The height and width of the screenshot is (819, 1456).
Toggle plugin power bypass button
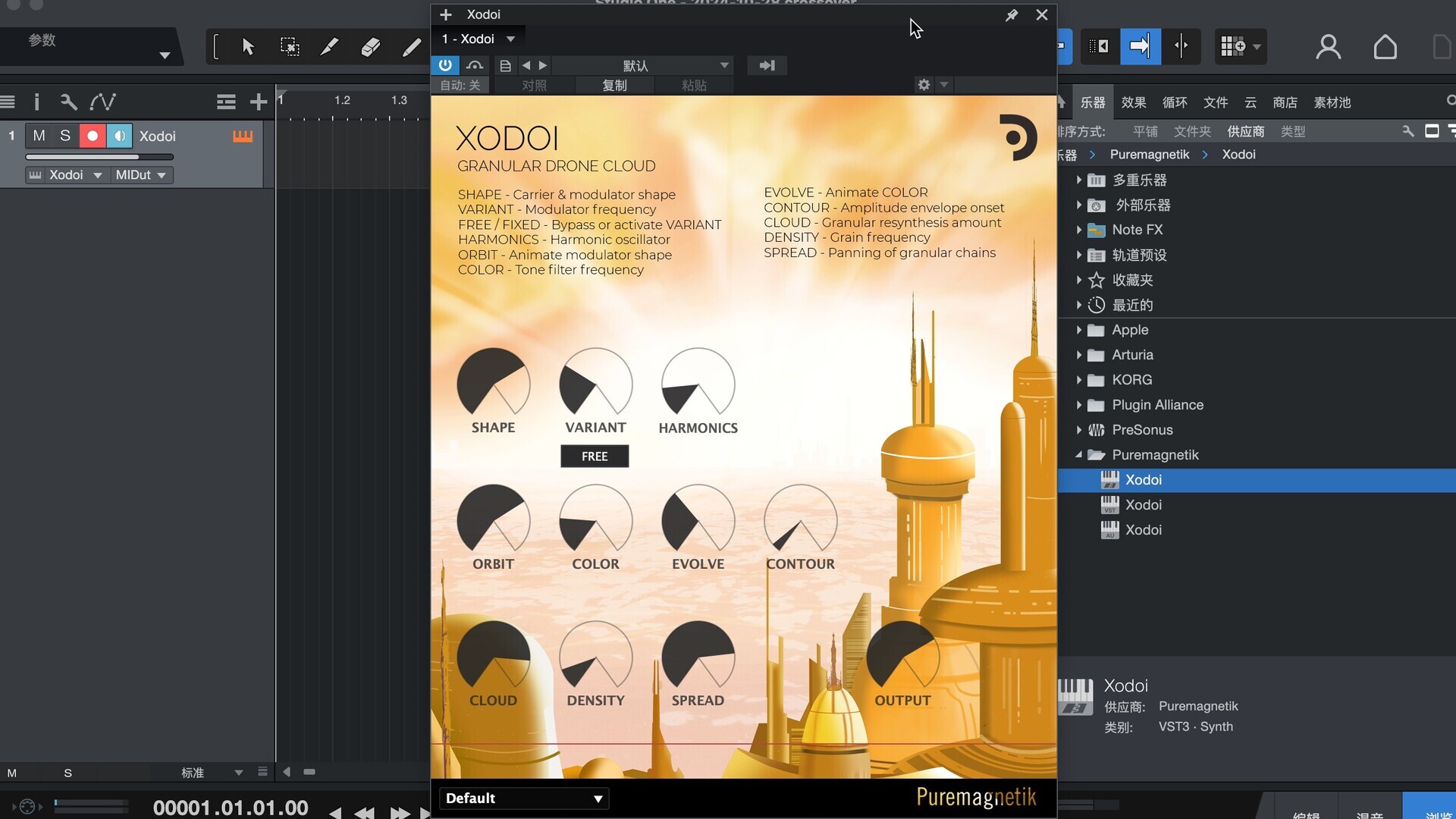445,66
